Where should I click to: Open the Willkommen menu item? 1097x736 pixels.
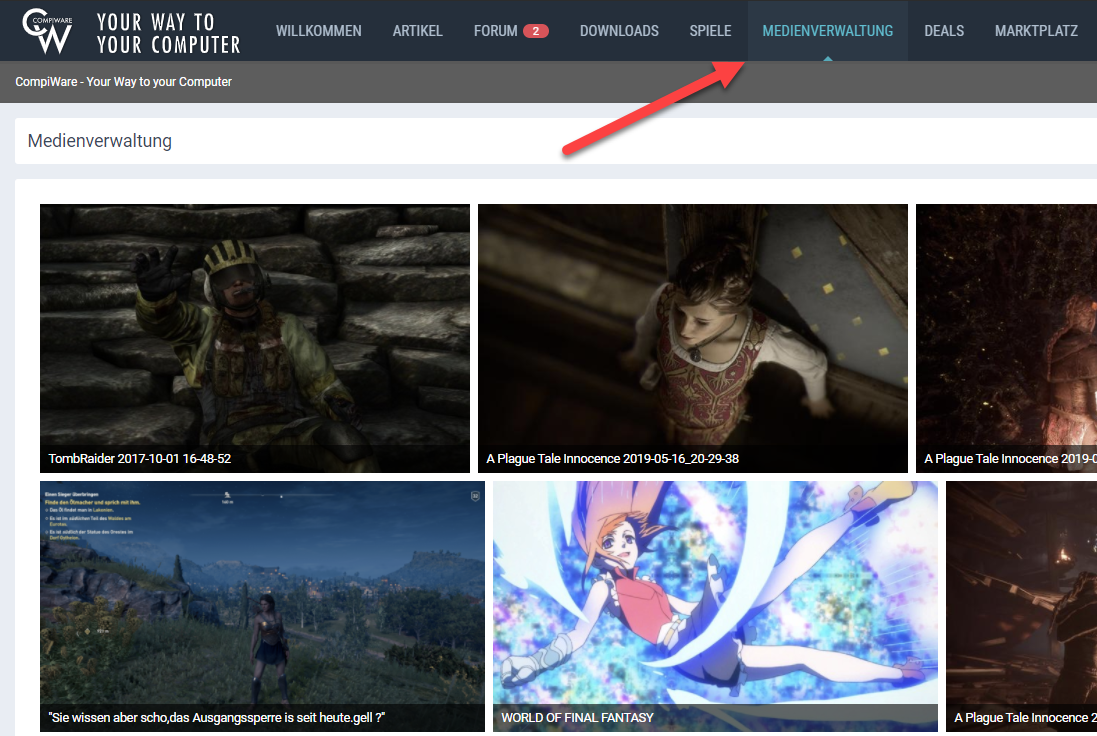(x=318, y=31)
